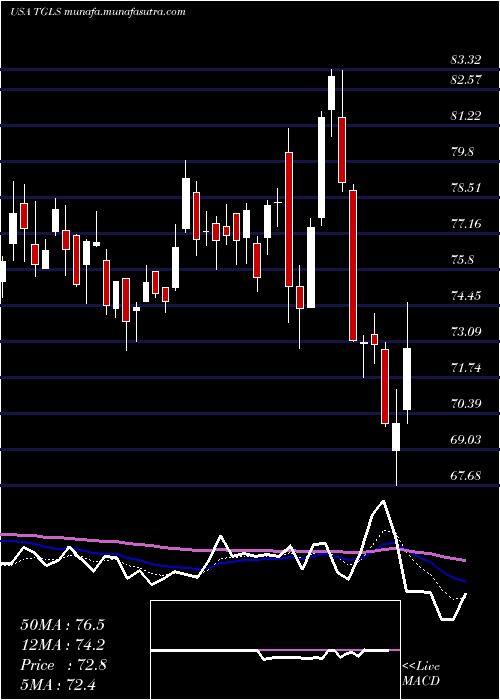Click the 83.32 price level label
Viewport: 500px width, 700px height.
click(466, 60)
